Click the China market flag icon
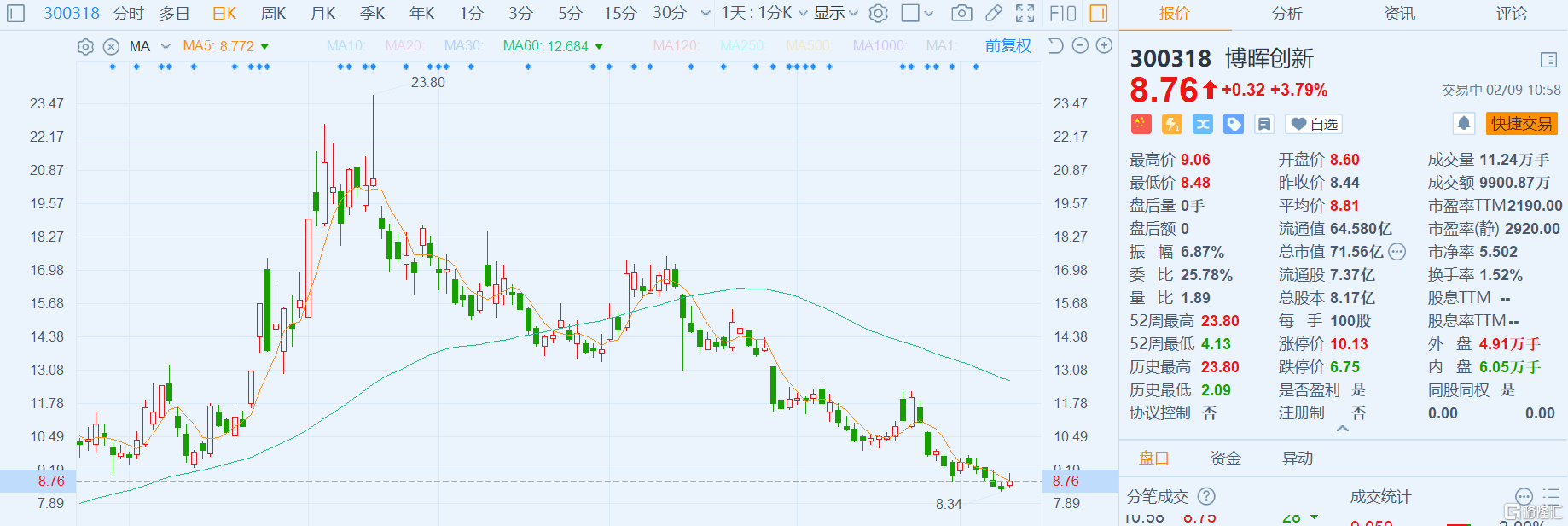 [x=1141, y=124]
